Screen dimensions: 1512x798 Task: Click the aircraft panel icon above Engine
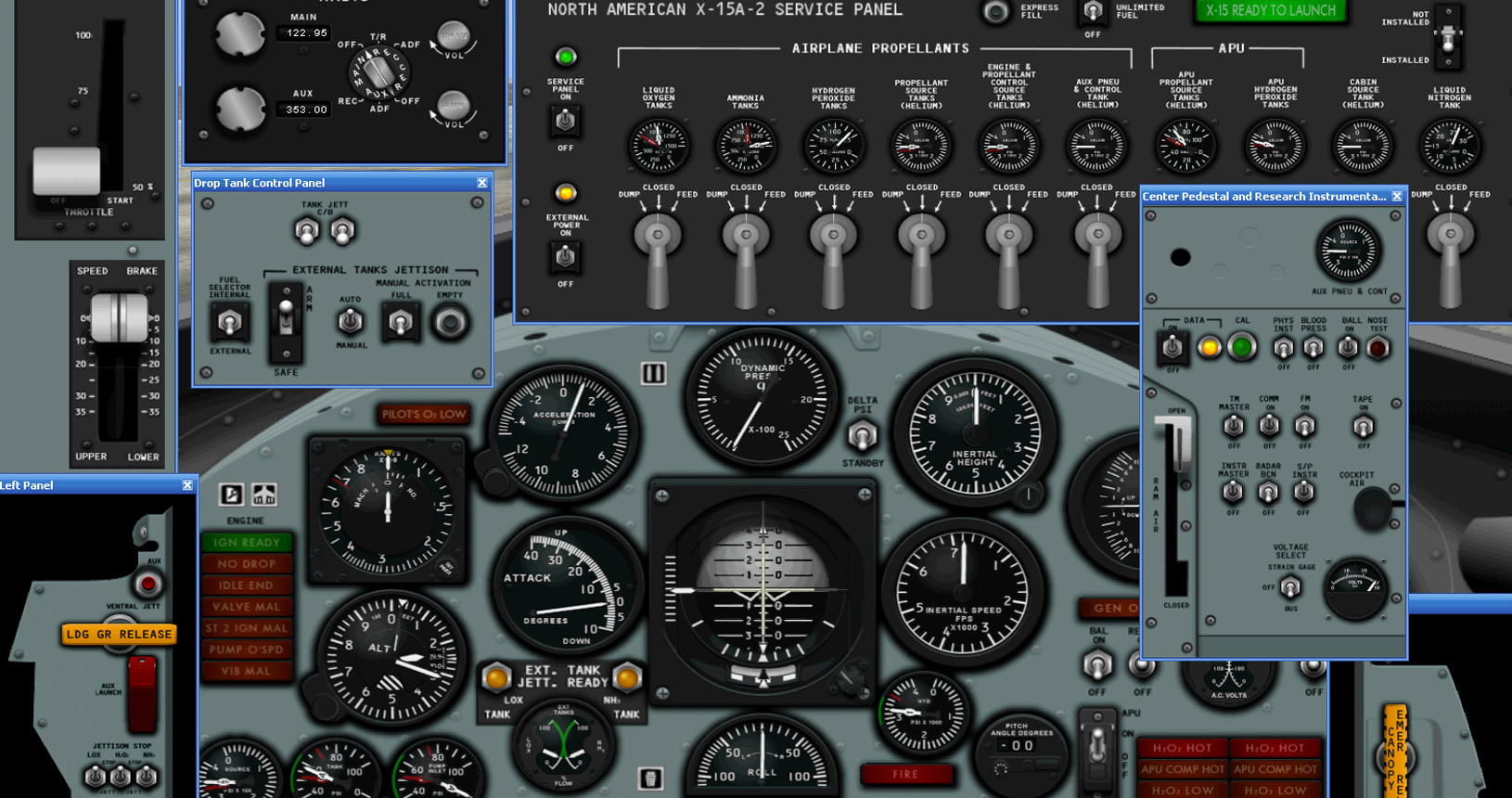(x=264, y=495)
